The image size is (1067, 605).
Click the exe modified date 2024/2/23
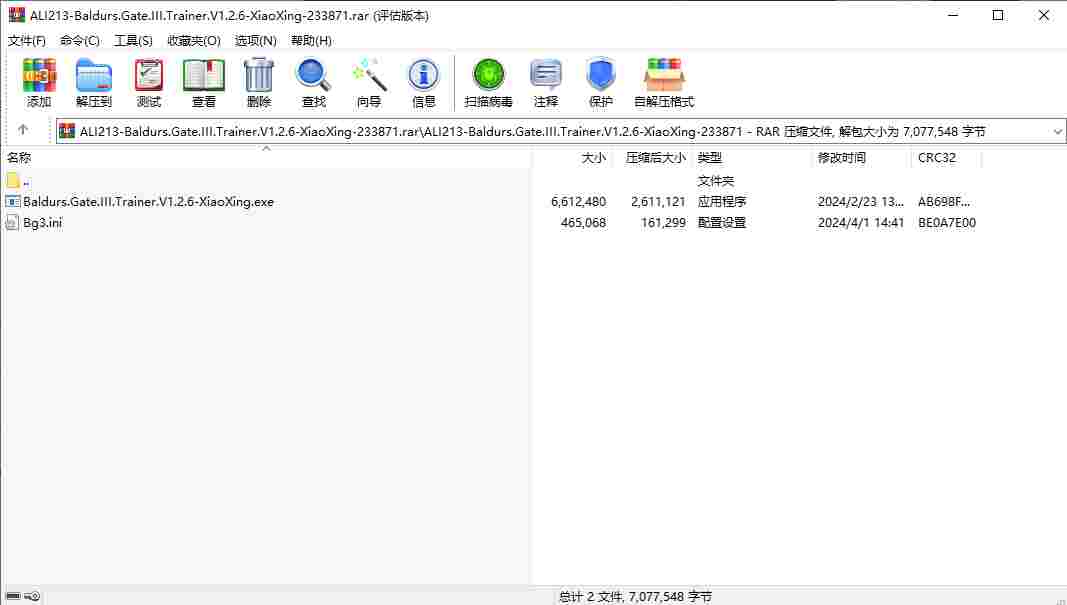click(861, 202)
